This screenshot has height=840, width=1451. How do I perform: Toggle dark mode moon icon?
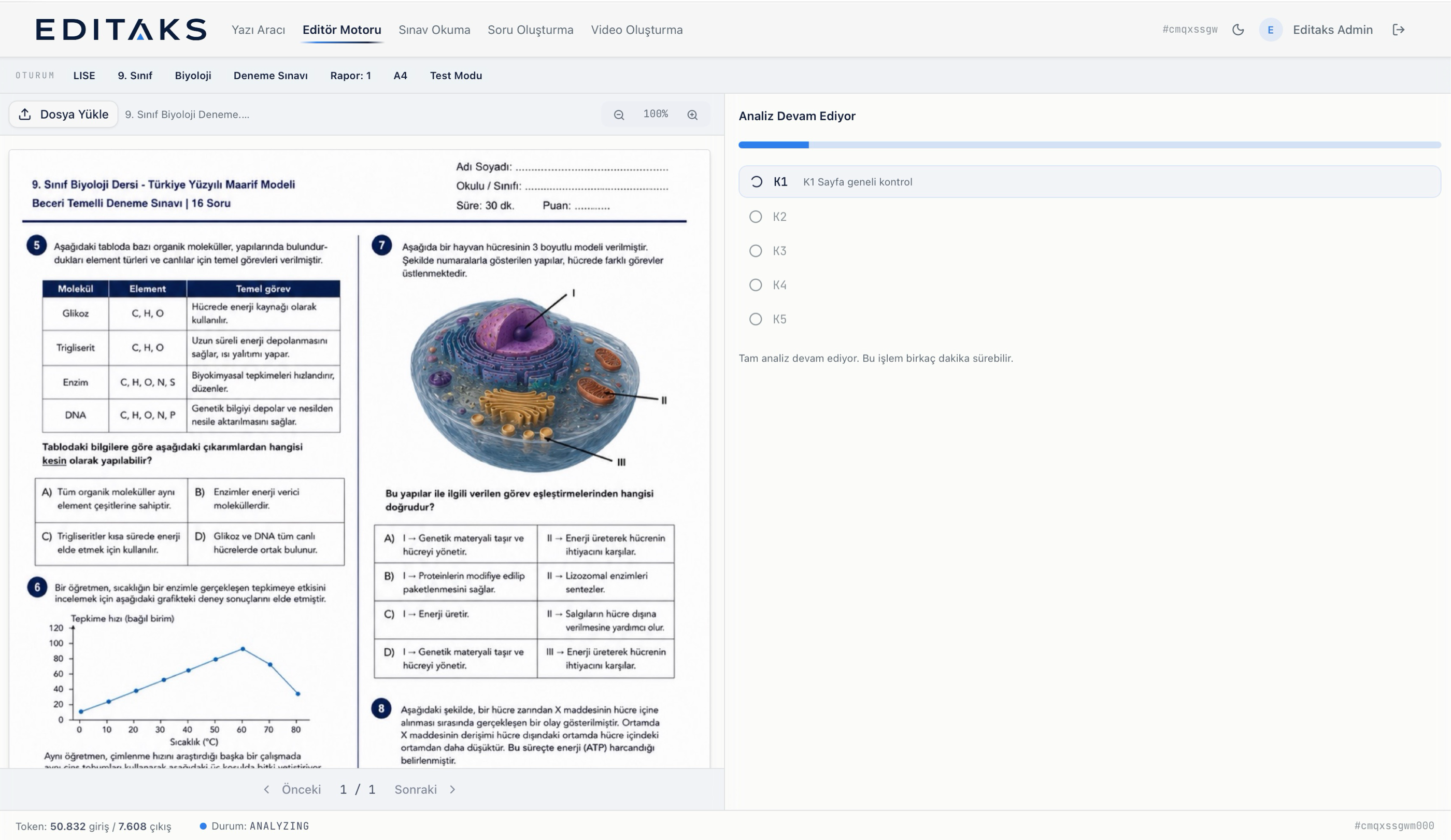1238,30
